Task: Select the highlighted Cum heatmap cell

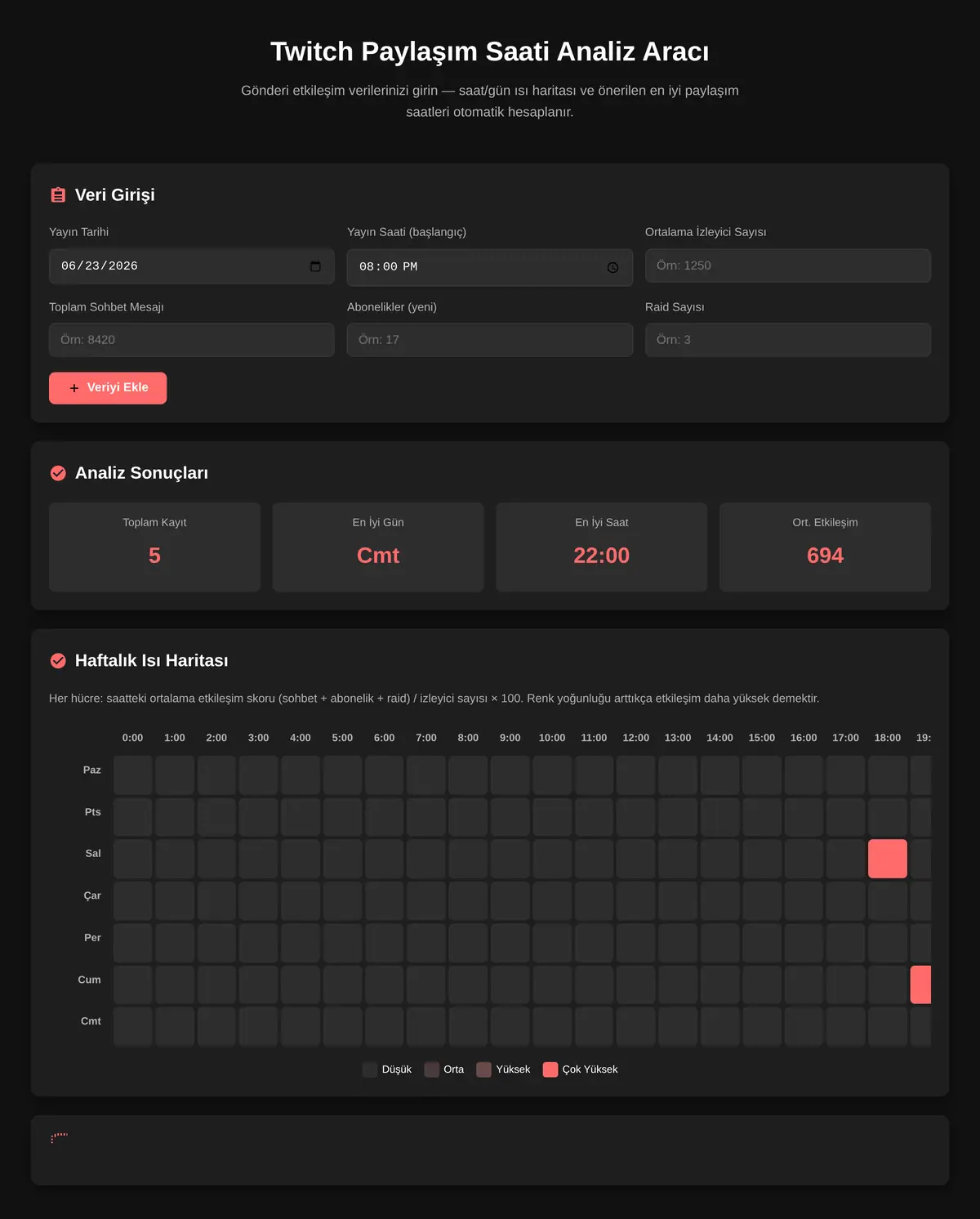Action: point(921,985)
